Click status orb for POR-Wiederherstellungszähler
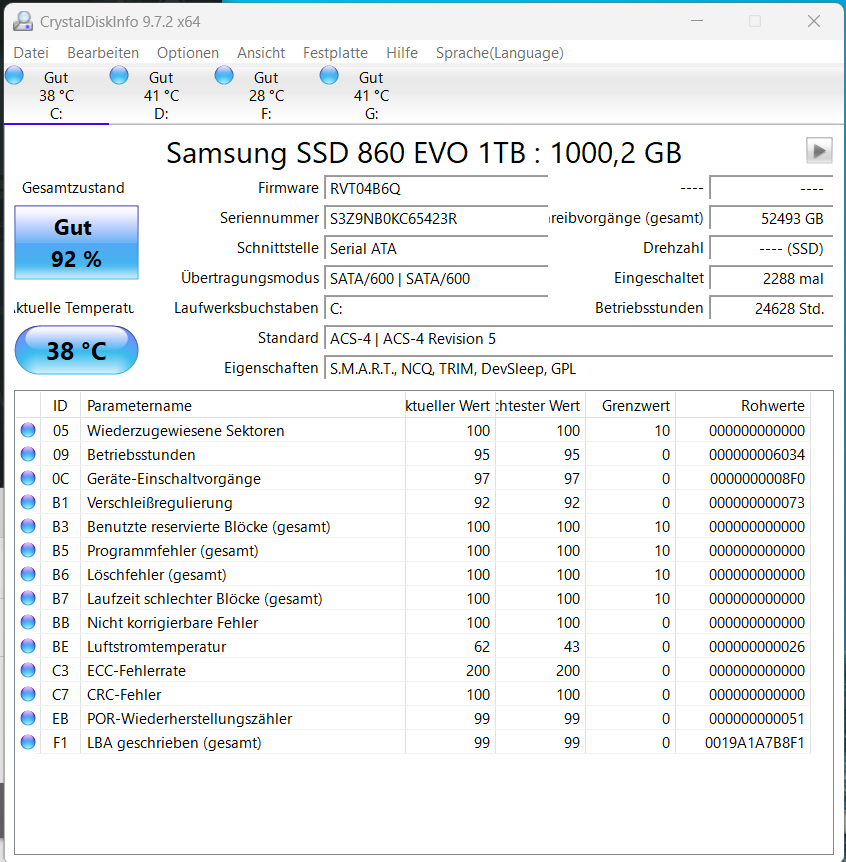The height and width of the screenshot is (862, 846). point(28,718)
